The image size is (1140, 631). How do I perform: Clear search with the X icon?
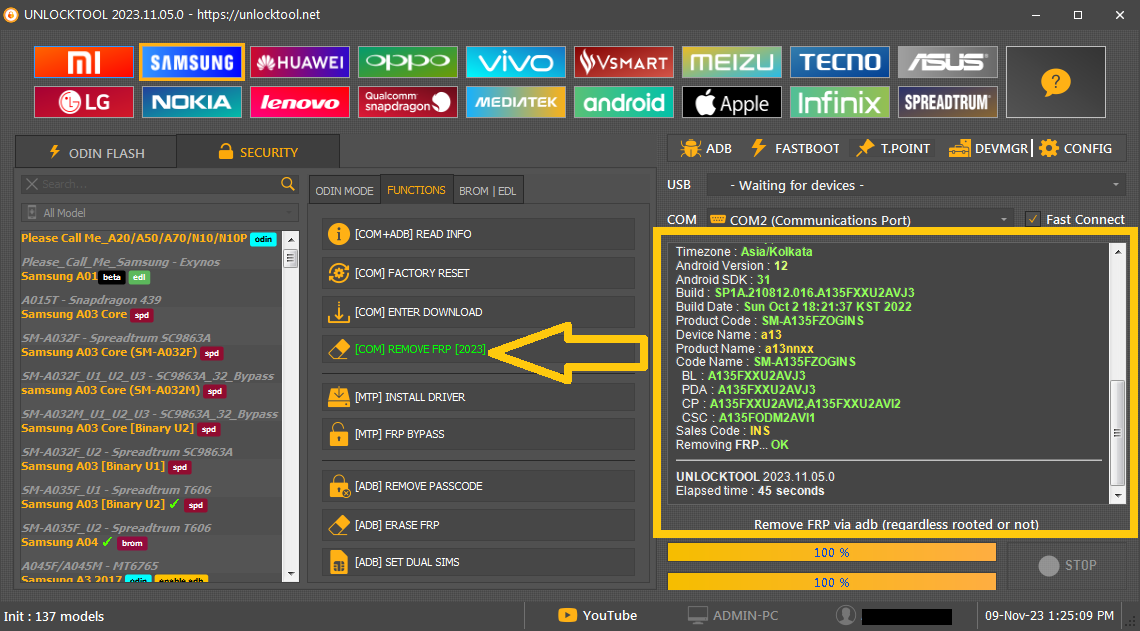point(32,185)
